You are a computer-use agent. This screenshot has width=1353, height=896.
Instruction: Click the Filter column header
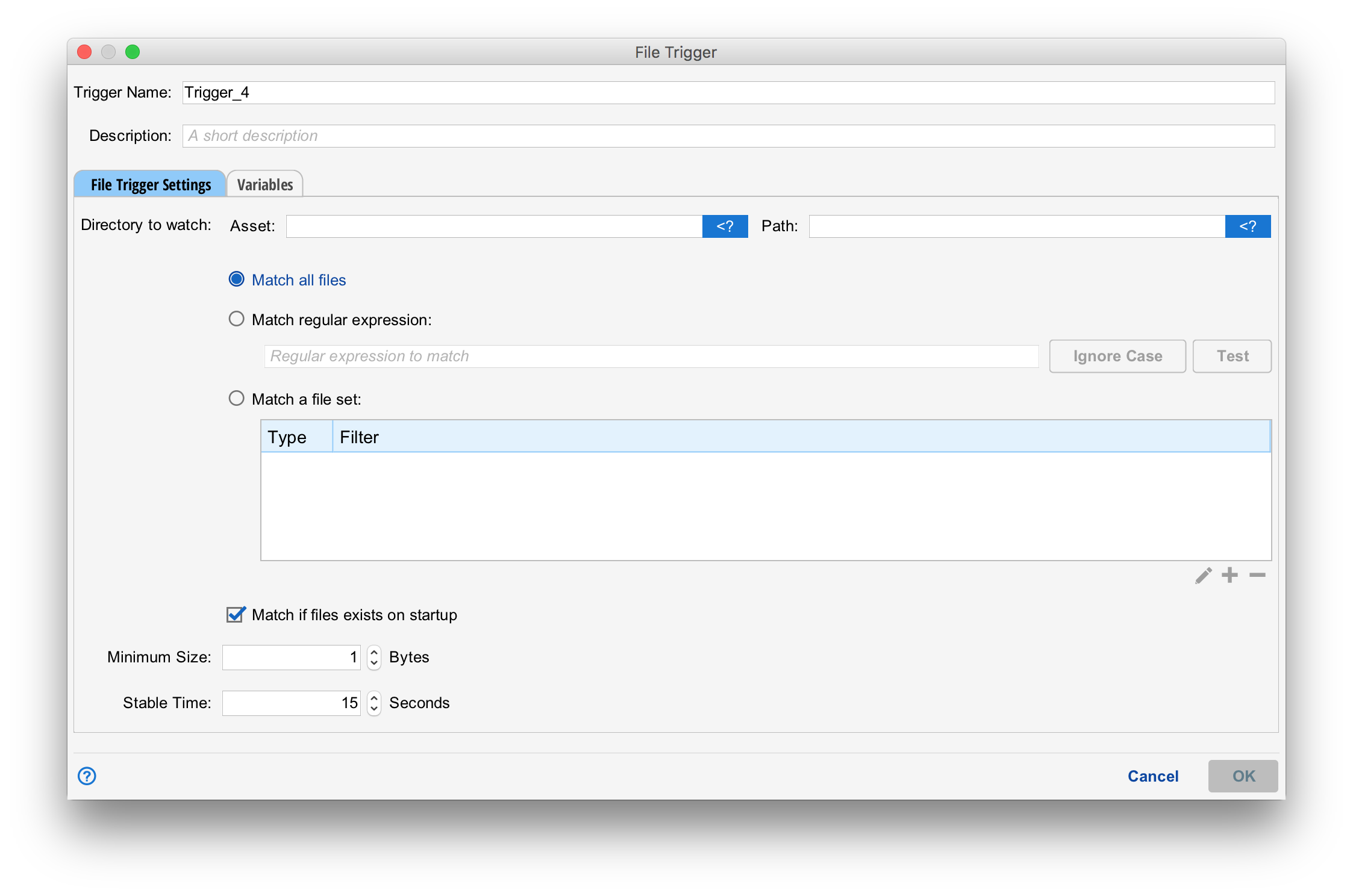click(800, 437)
